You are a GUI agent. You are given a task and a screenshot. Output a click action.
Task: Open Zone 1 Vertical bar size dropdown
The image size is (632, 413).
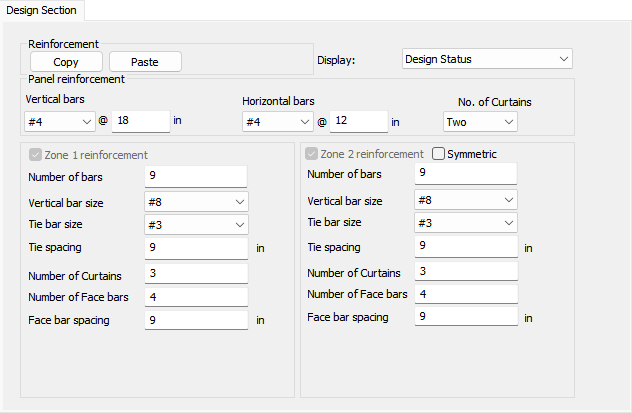tap(195, 201)
